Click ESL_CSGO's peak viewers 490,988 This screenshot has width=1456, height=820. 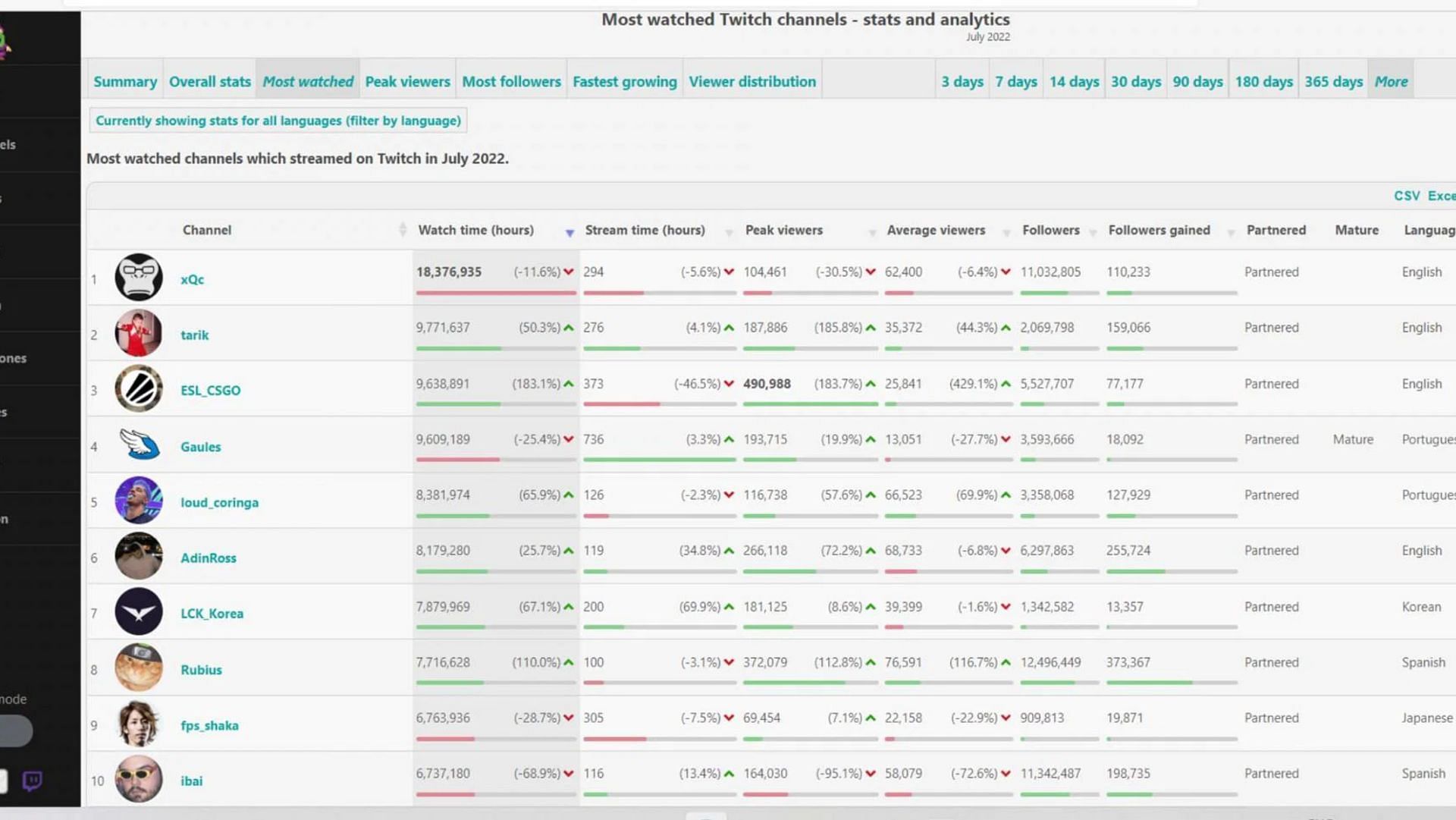[x=767, y=384]
